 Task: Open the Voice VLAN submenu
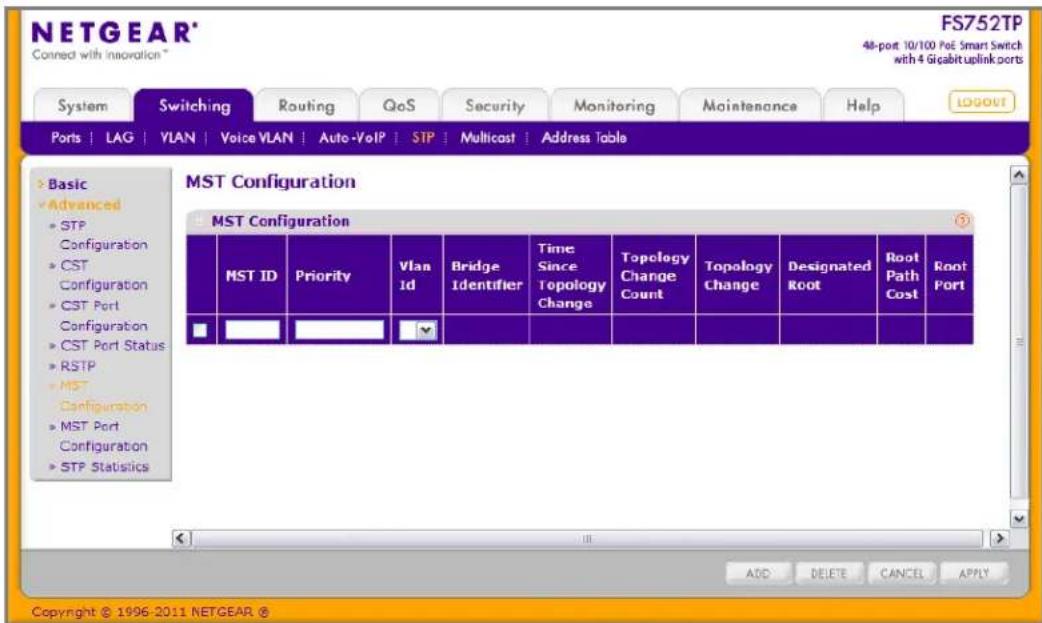pos(257,138)
